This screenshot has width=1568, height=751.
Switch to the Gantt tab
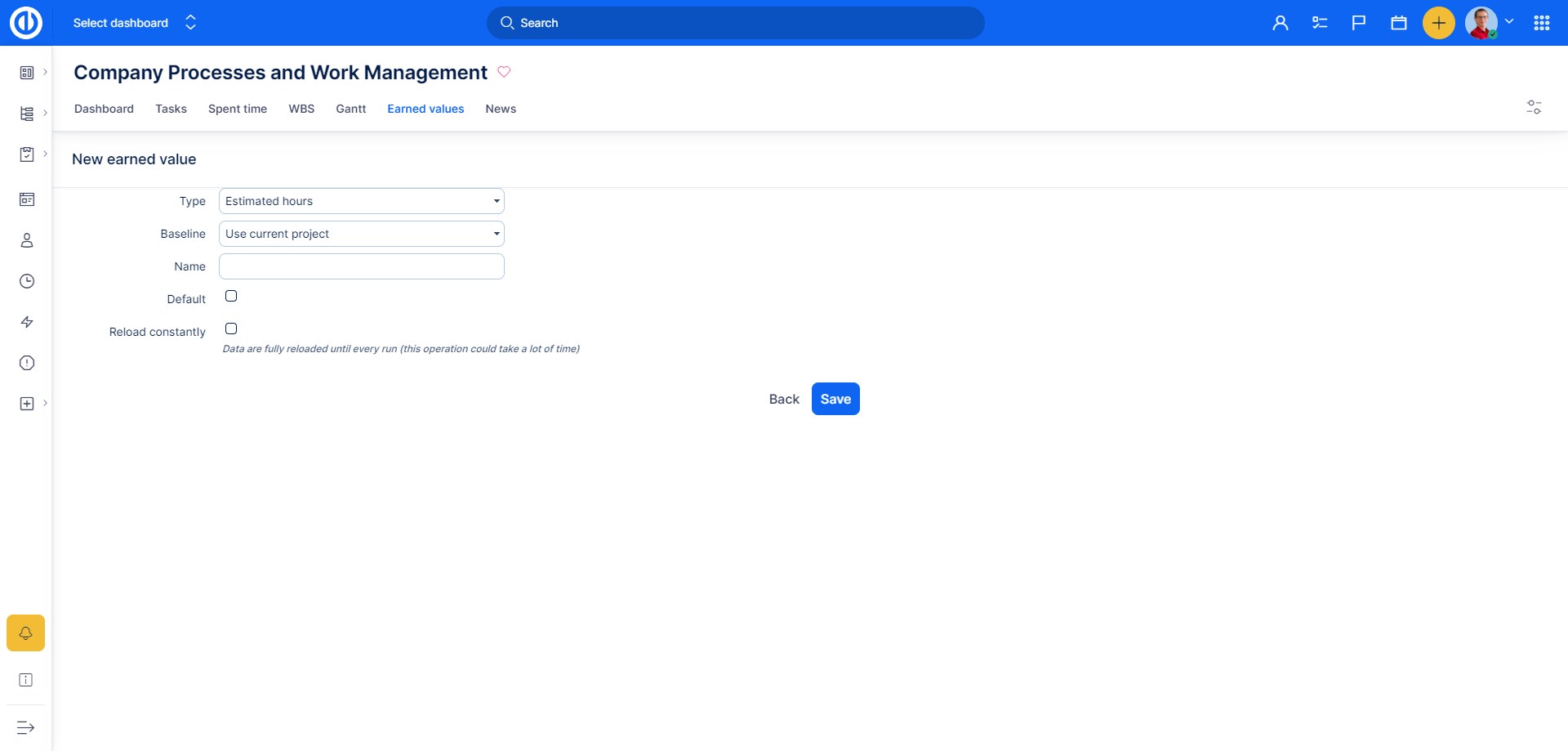click(350, 109)
